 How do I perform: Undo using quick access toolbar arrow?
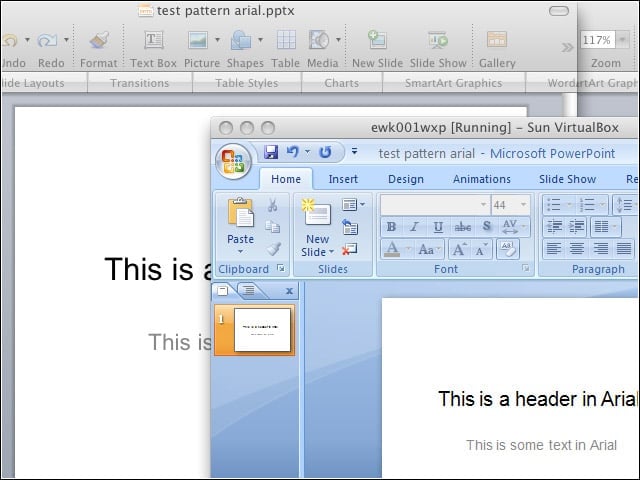click(x=292, y=152)
